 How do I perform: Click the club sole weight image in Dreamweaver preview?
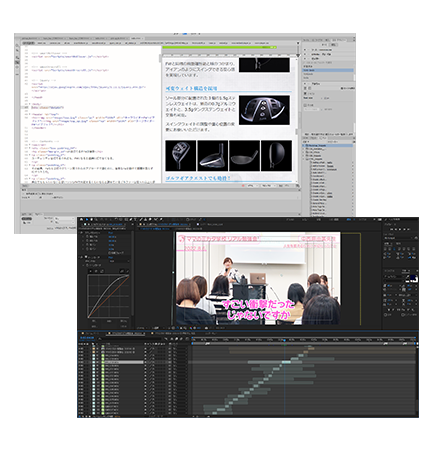264,110
